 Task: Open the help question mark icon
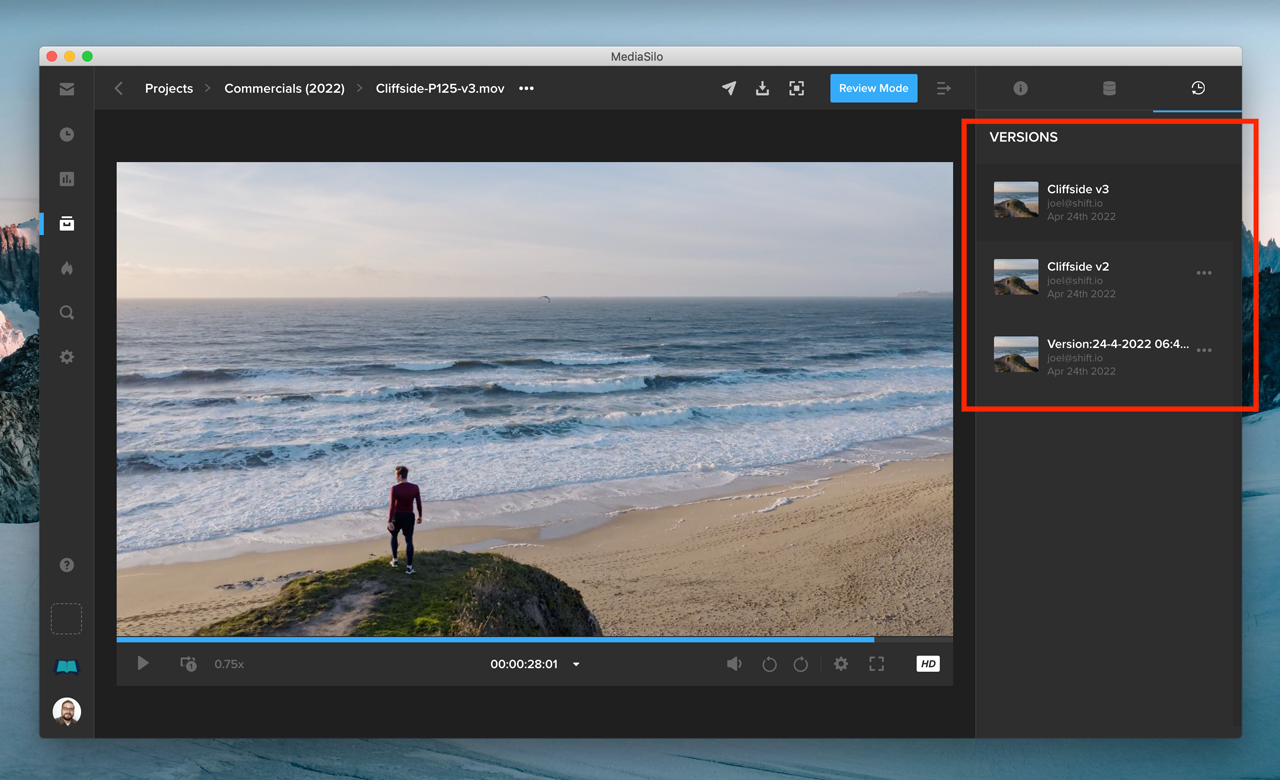(x=67, y=565)
